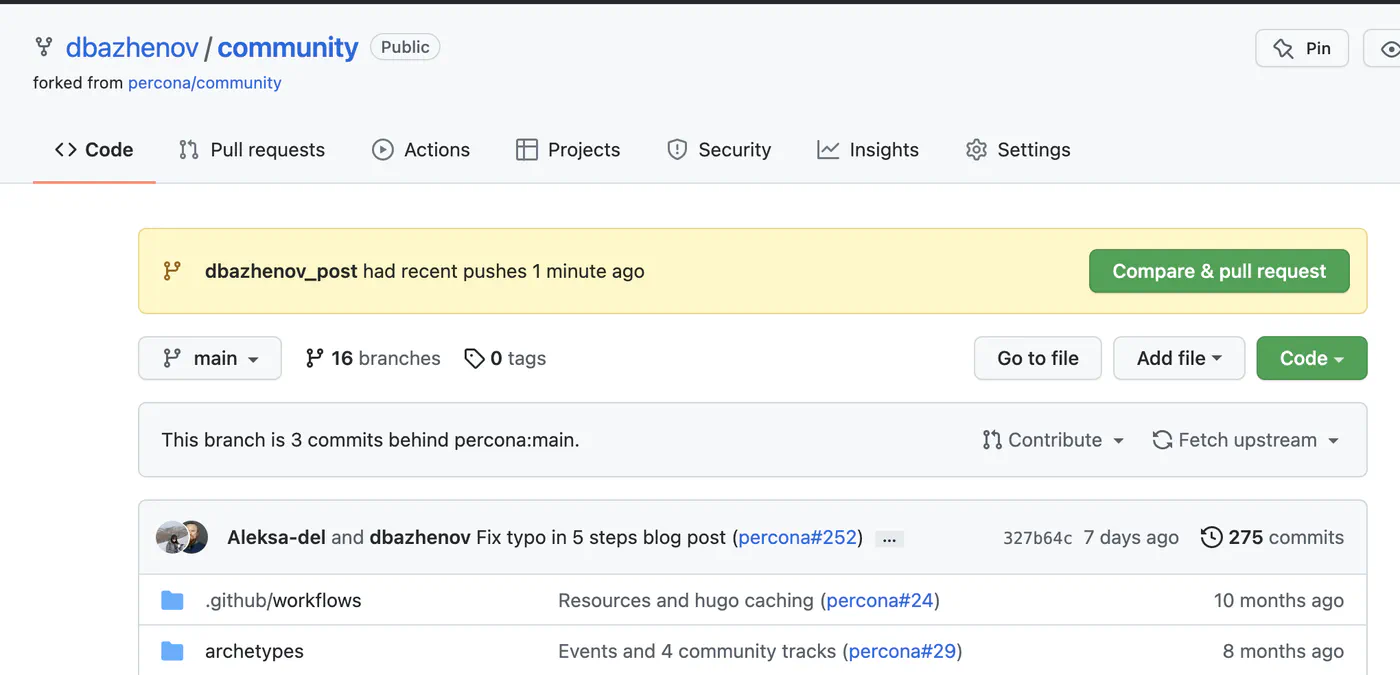This screenshot has height=675, width=1400.
Task: Click the This branch is 3 commits behind text
Action: [x=370, y=440]
